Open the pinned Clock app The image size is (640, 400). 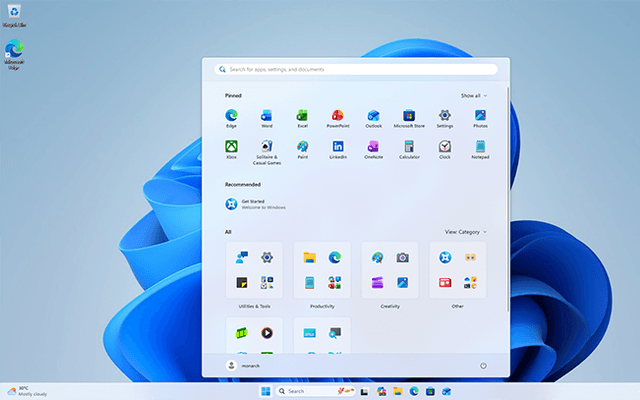click(444, 149)
